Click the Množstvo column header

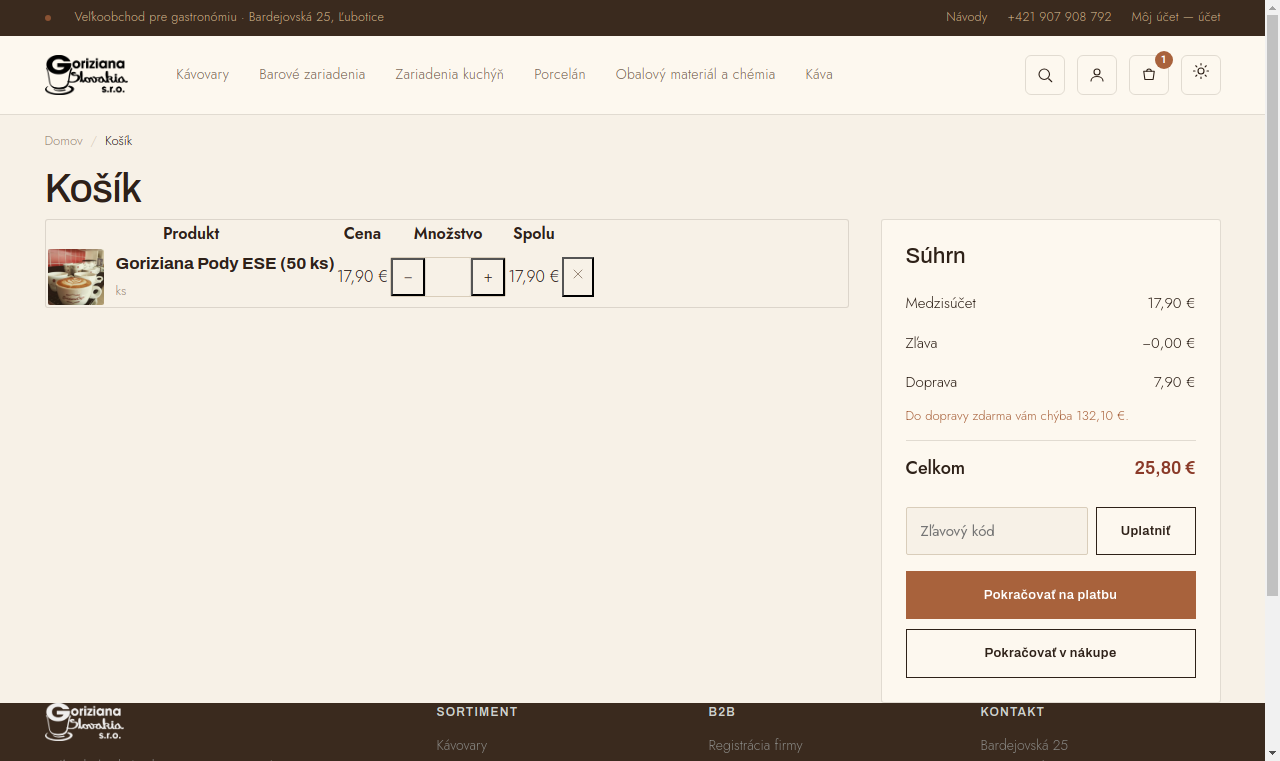[448, 234]
